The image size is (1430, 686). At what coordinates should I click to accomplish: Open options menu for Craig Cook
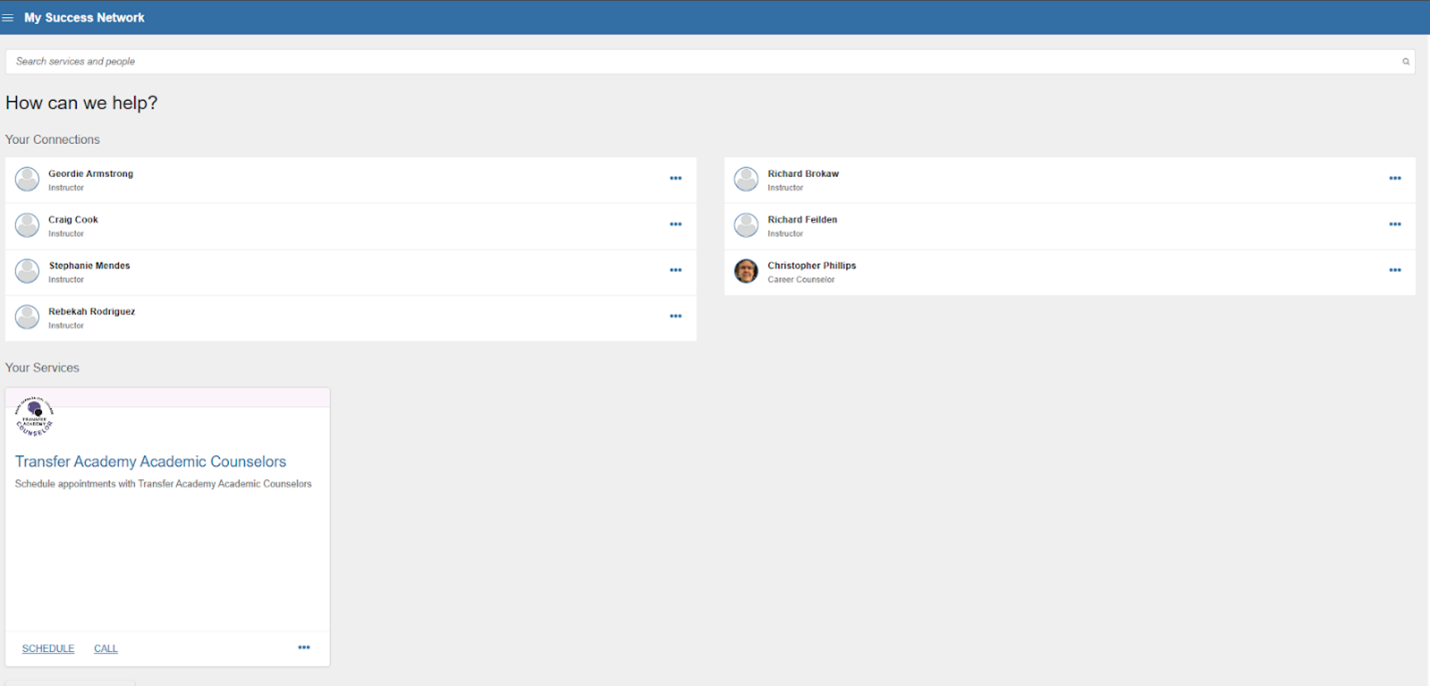coord(675,225)
